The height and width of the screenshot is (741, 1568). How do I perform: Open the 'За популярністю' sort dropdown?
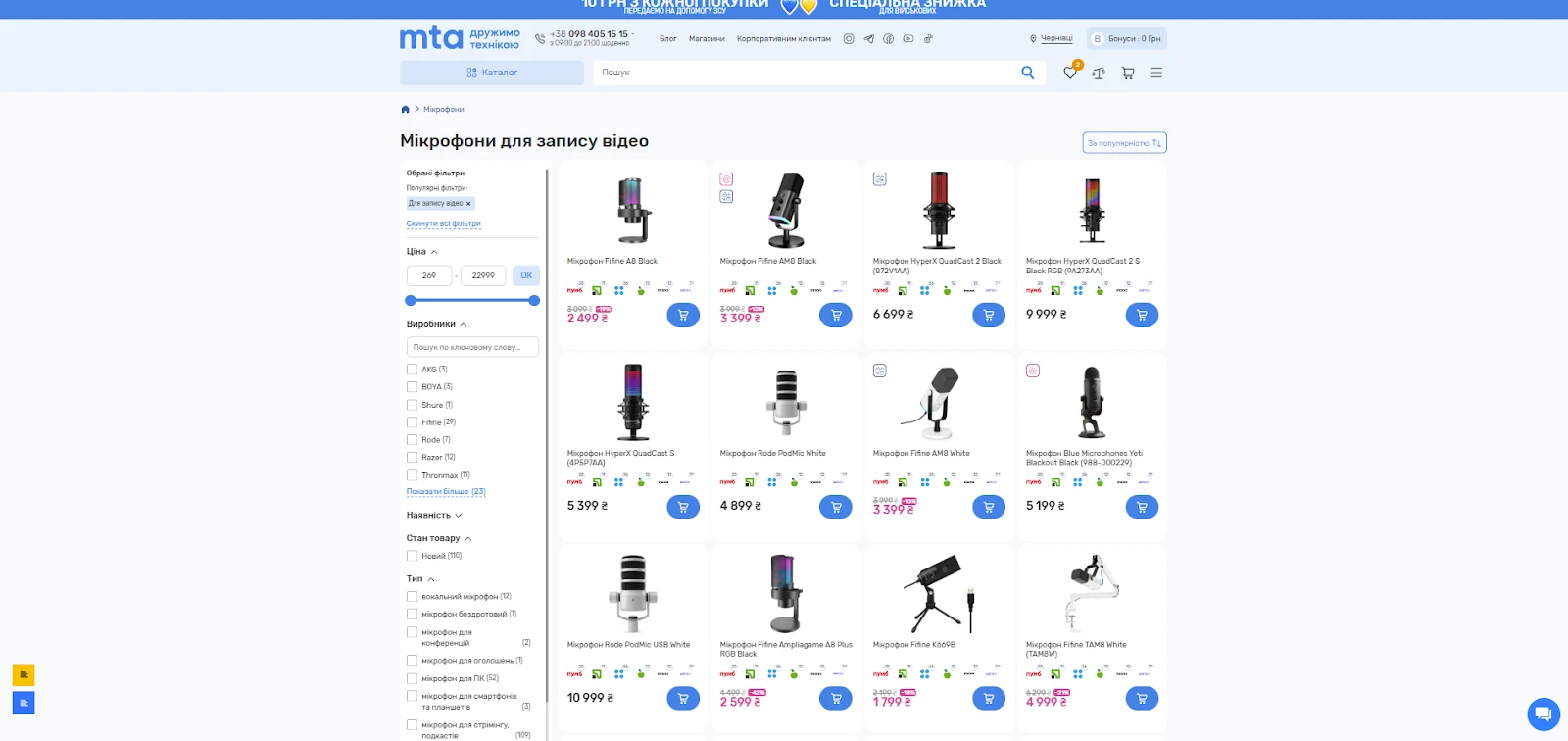click(x=1124, y=143)
